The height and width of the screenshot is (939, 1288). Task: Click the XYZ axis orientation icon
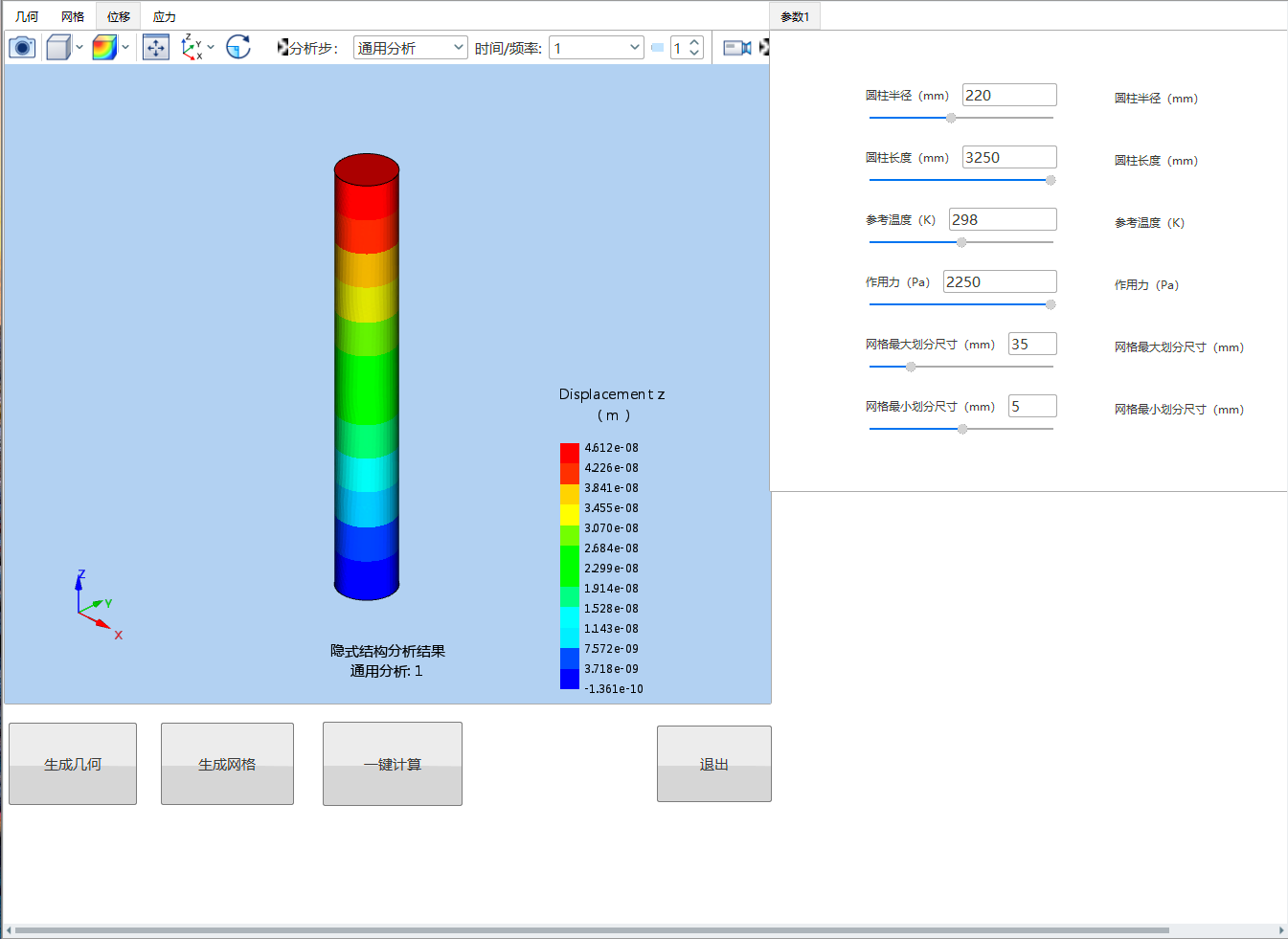point(192,47)
